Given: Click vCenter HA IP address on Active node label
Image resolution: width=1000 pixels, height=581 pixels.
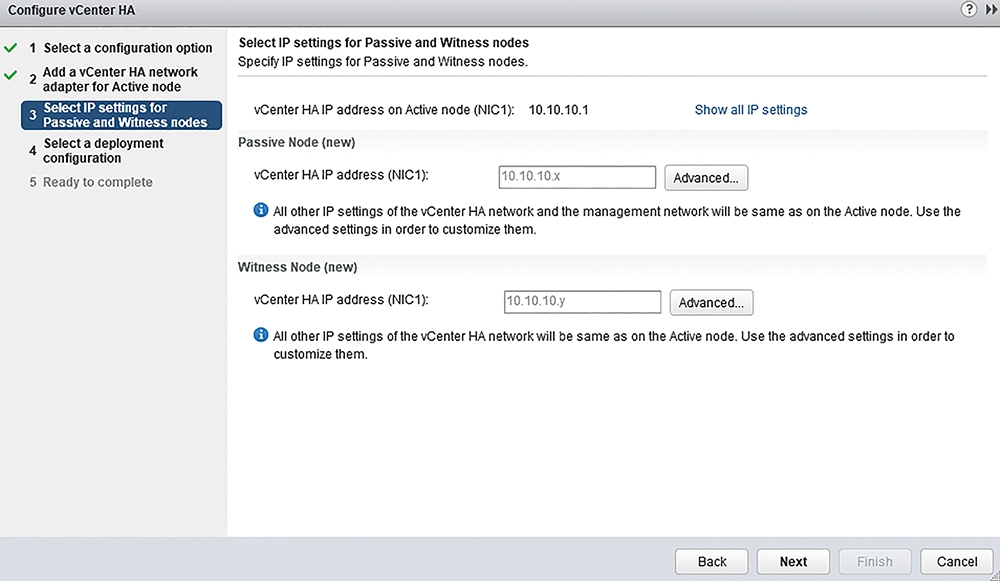Looking at the screenshot, I should (384, 110).
